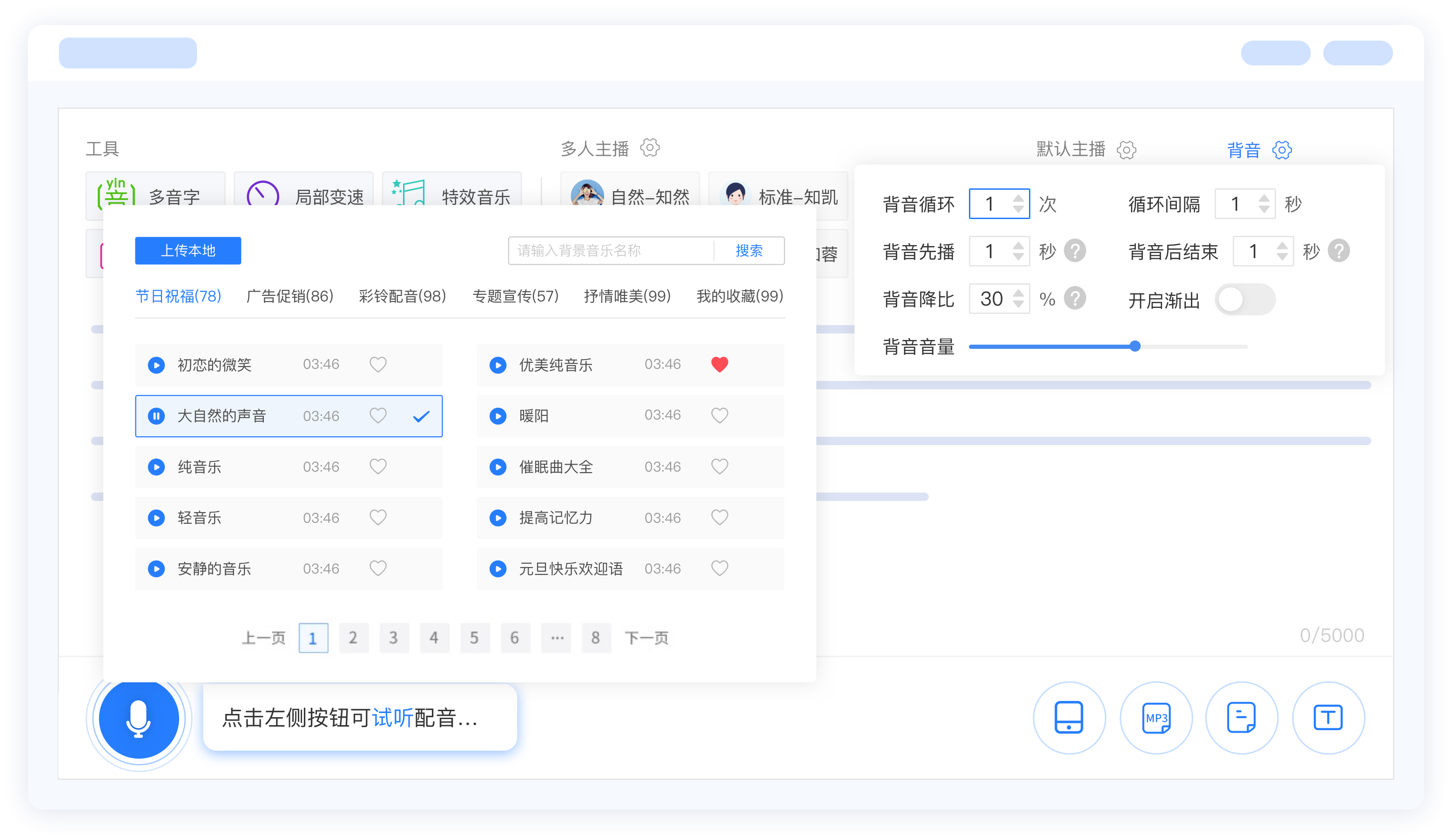Open the 抒情唯美(99) tab
The width and height of the screenshot is (1452, 840).
tap(627, 296)
